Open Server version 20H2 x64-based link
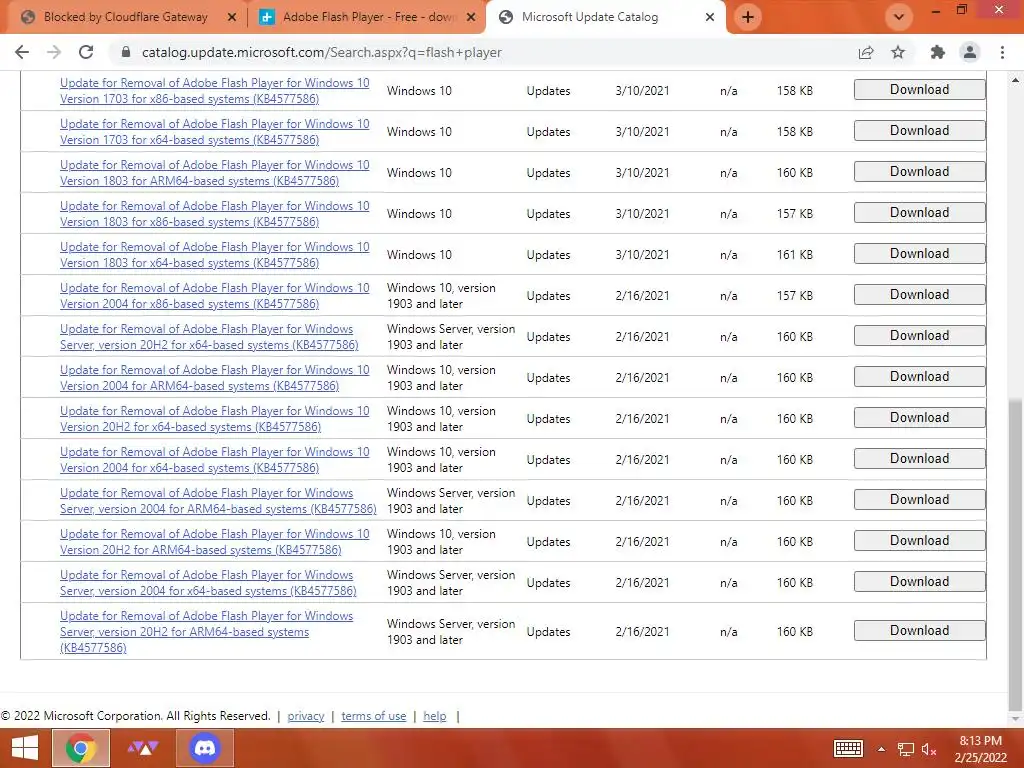Screen dimensions: 1024x768 click(209, 337)
